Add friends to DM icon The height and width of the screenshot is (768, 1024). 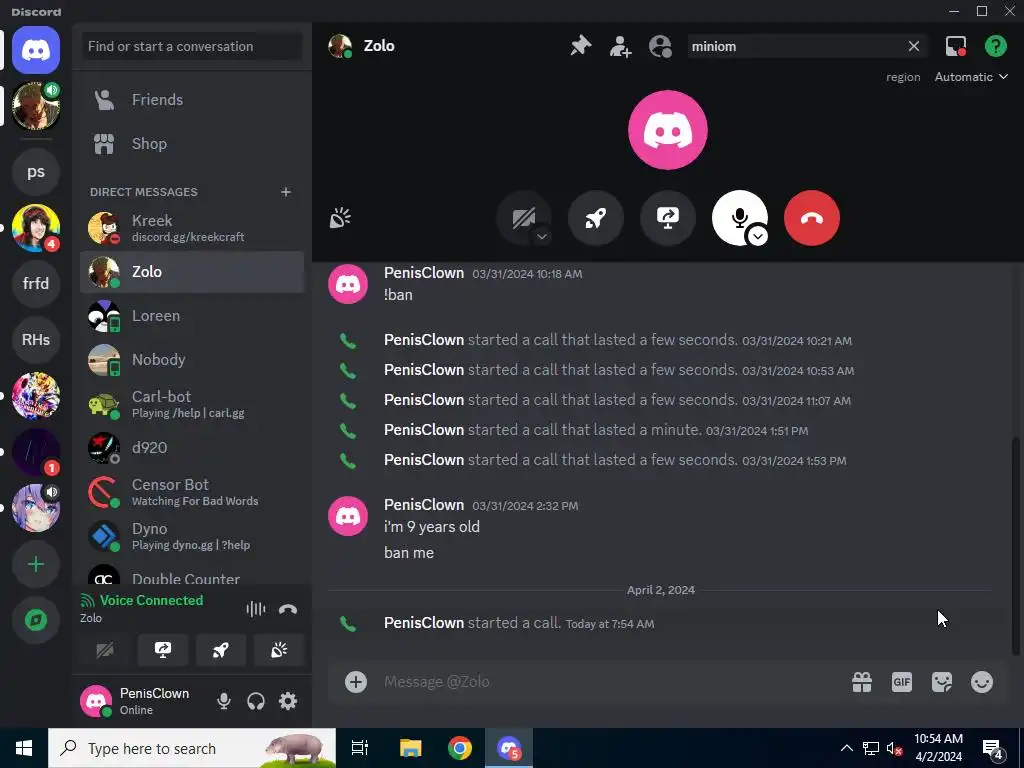coord(620,46)
